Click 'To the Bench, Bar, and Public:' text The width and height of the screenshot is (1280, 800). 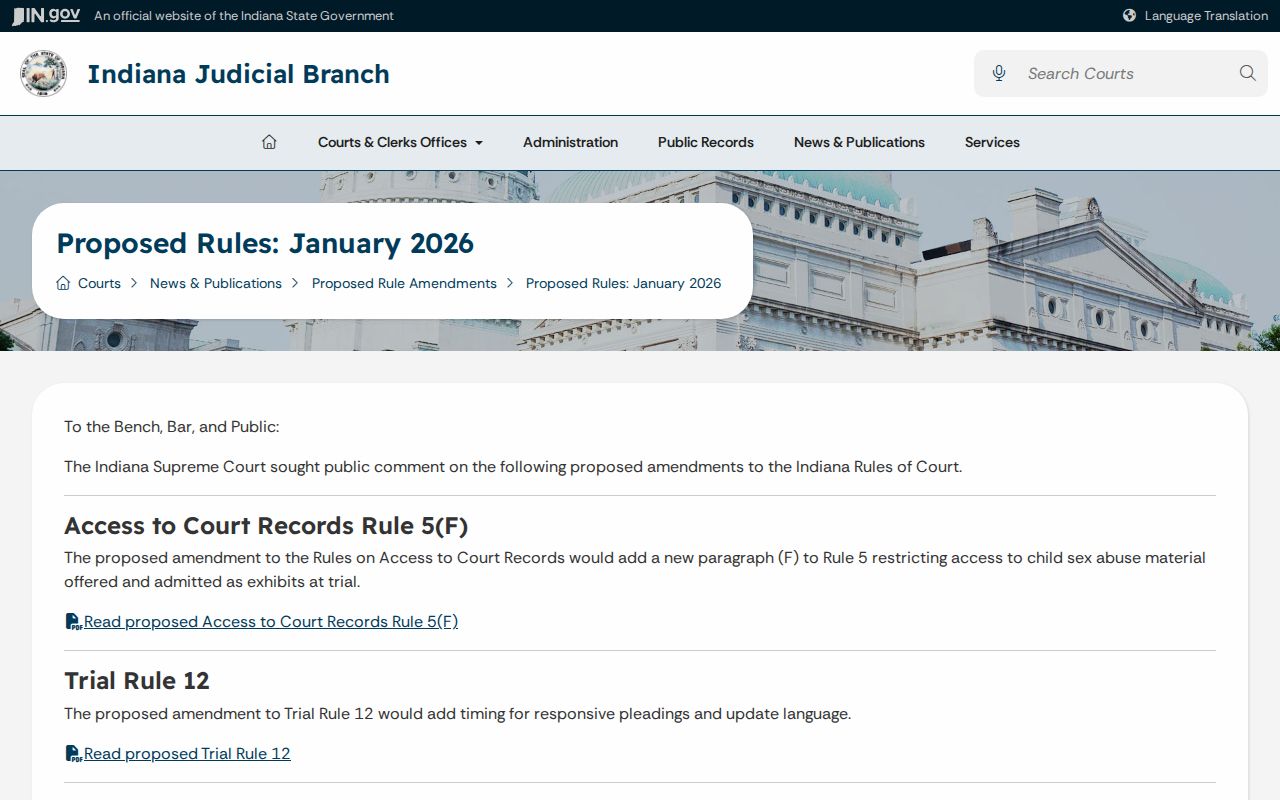pyautogui.click(x=172, y=427)
